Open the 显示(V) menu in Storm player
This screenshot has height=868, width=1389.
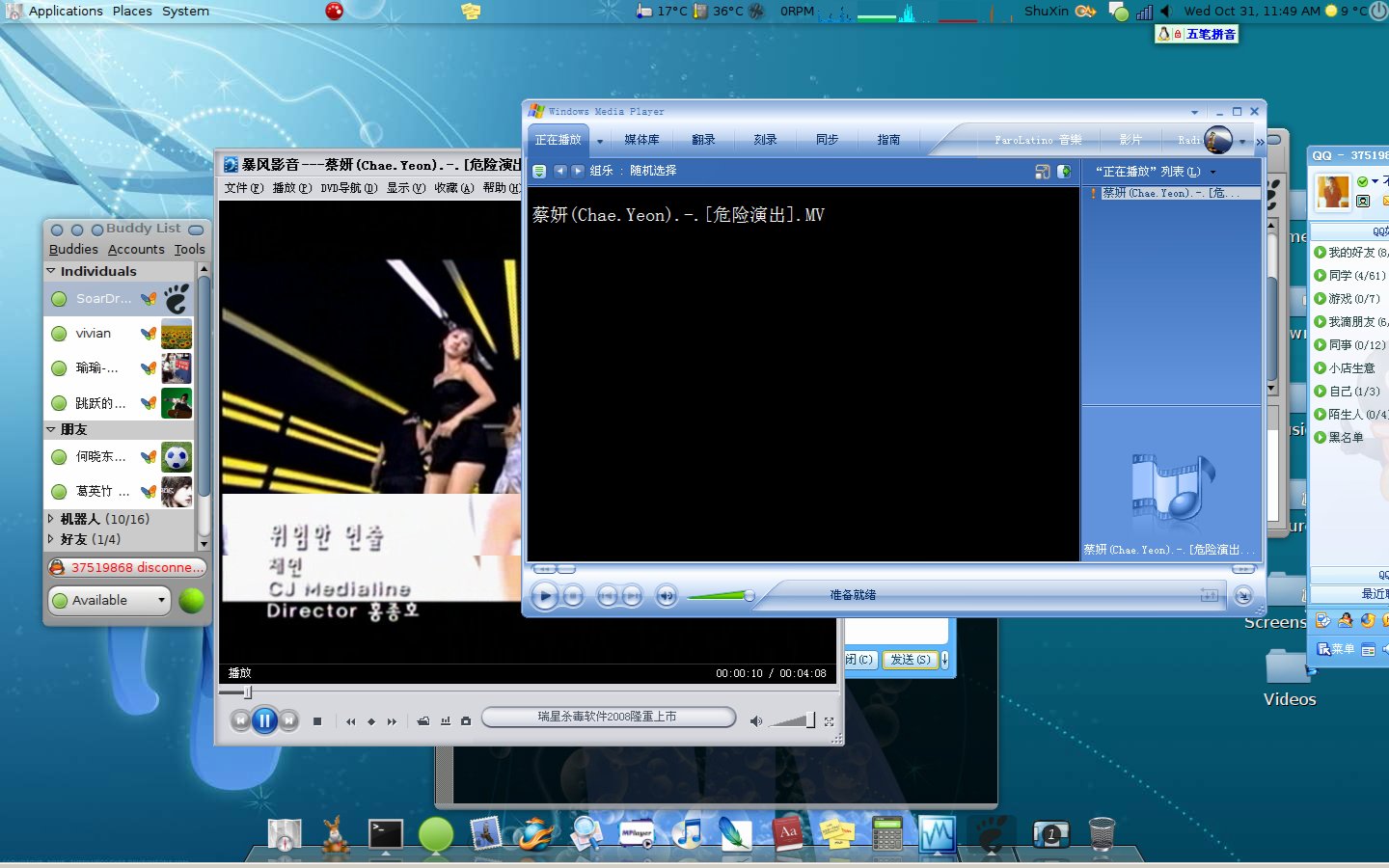point(406,188)
